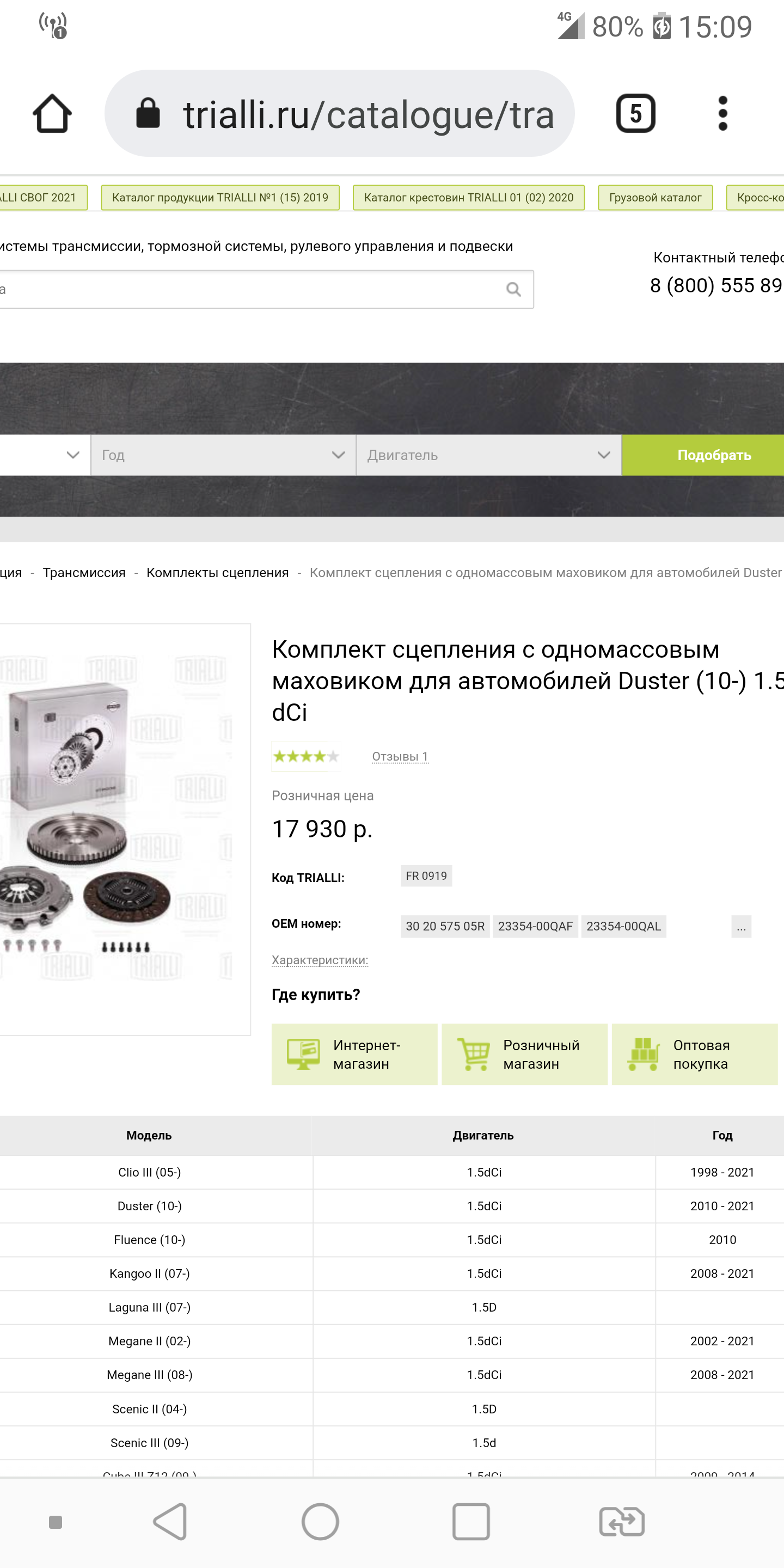Tap the Android recent apps square button
This screenshot has width=784, height=1568.
[x=470, y=1522]
